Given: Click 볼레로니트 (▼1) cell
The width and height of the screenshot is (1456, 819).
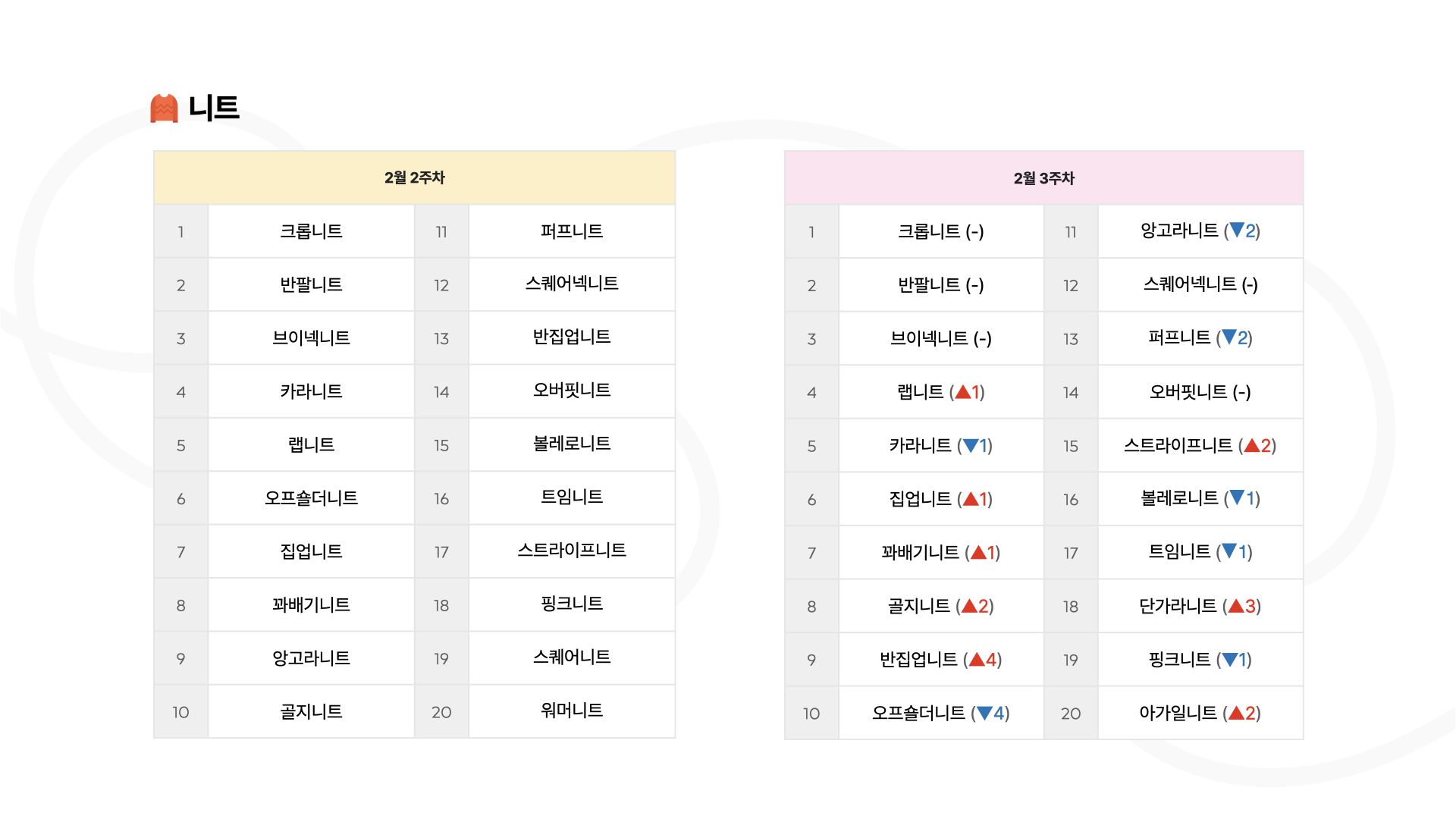Looking at the screenshot, I should [x=1200, y=498].
